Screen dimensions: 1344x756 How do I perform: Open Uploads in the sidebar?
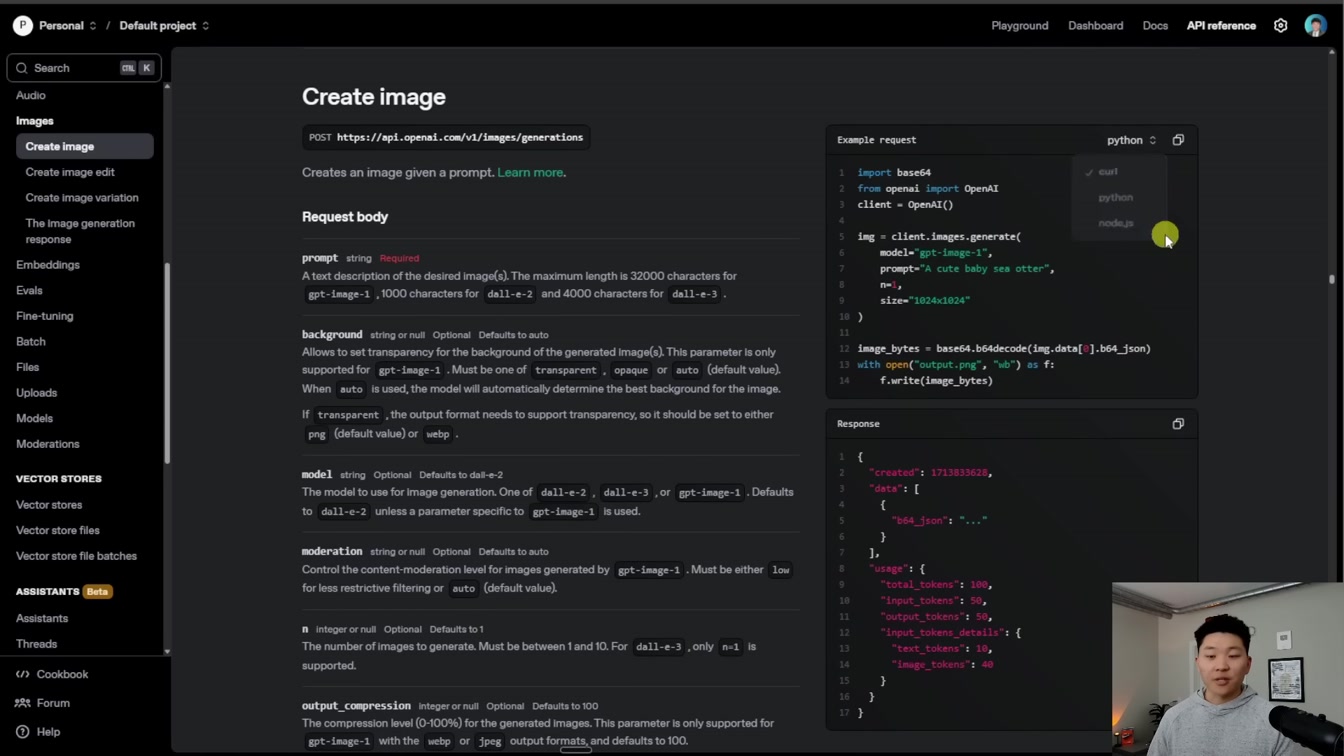[37, 393]
